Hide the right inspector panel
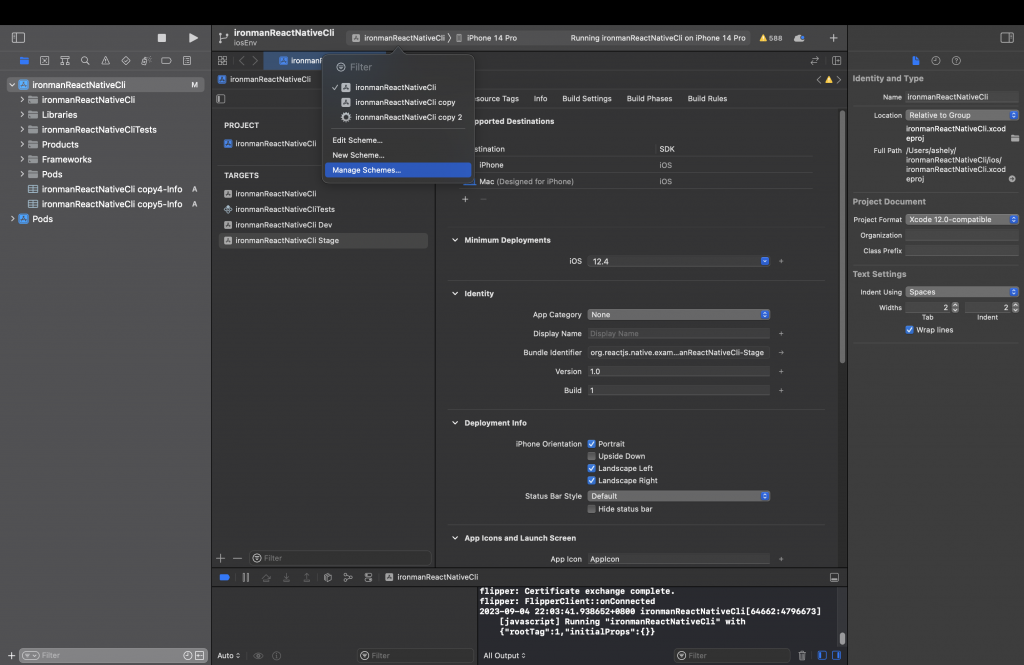Image resolution: width=1024 pixels, height=665 pixels. coord(1006,38)
